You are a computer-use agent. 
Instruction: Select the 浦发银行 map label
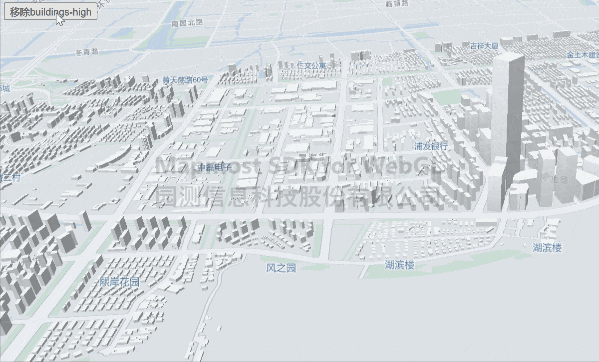point(431,146)
